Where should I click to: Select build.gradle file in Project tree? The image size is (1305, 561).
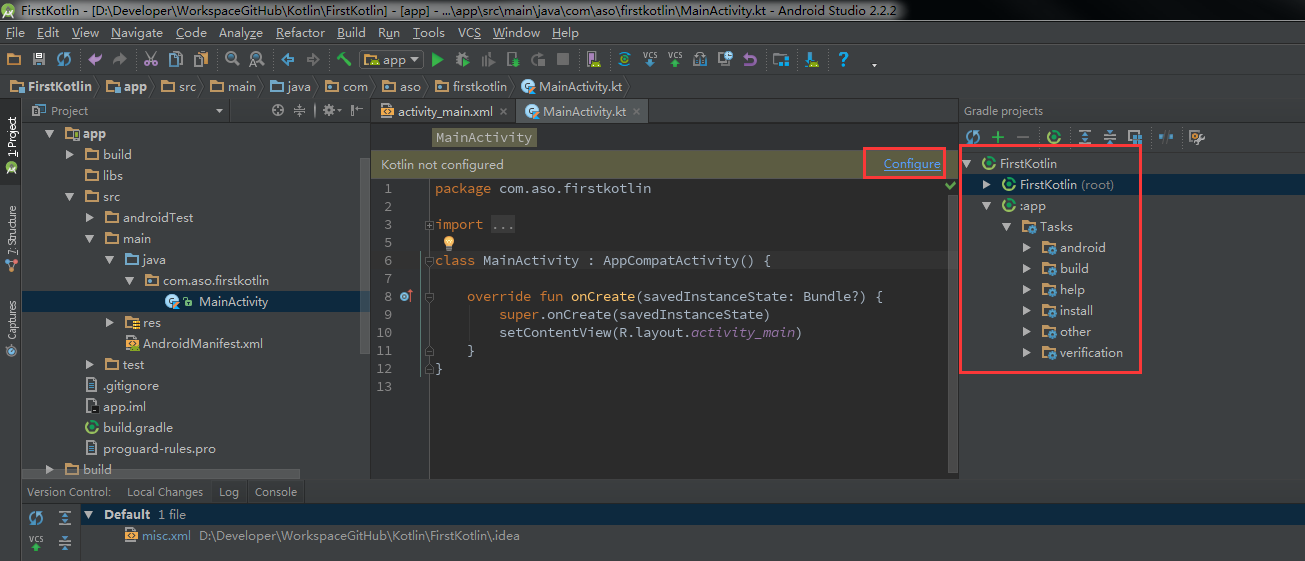coord(129,428)
